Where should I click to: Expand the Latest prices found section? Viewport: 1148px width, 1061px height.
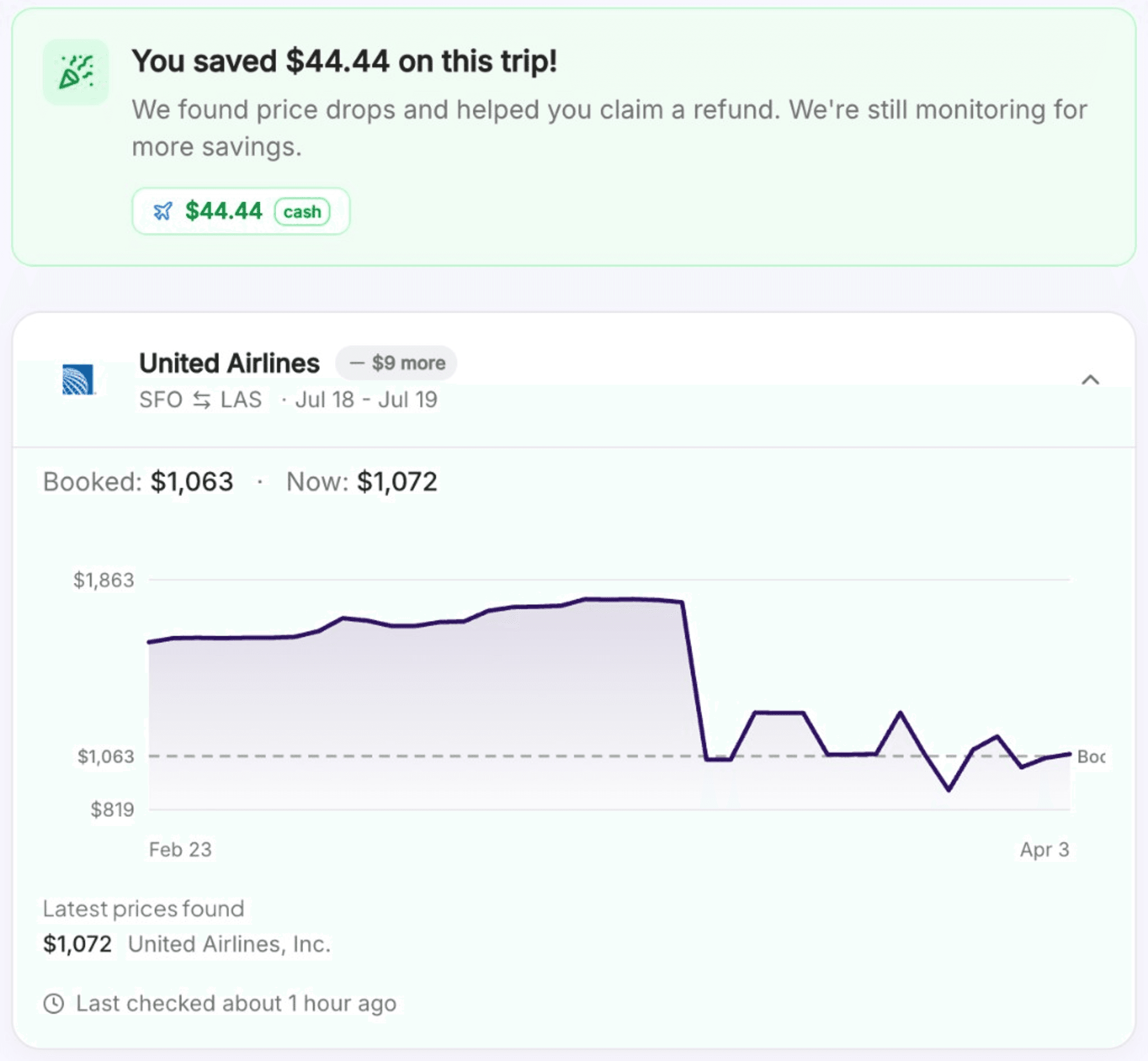(143, 908)
